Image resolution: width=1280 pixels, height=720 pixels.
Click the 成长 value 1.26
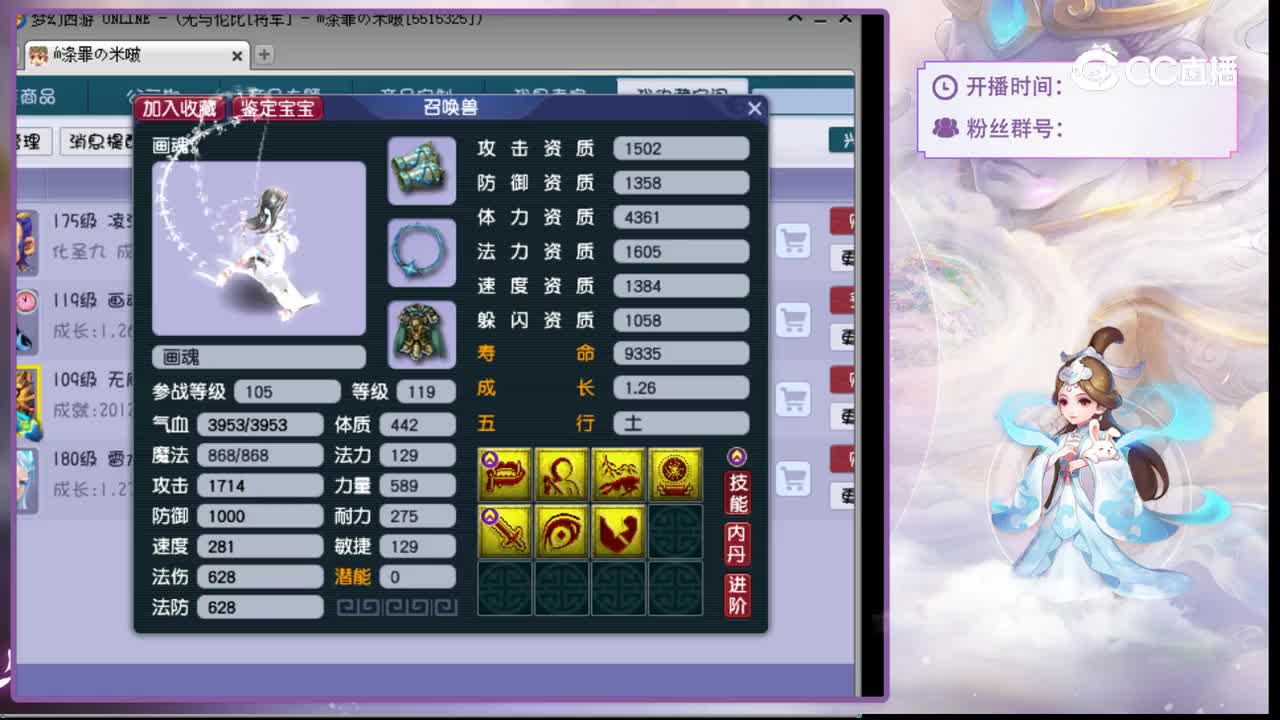(x=681, y=387)
